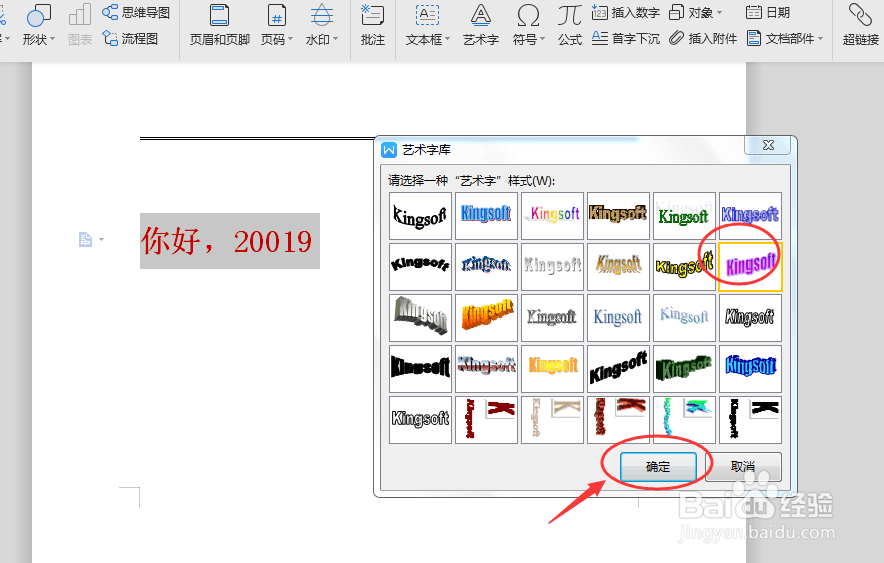884x563 pixels.
Task: Select the blue gradient Kingsoft style, first row
Action: (x=486, y=216)
